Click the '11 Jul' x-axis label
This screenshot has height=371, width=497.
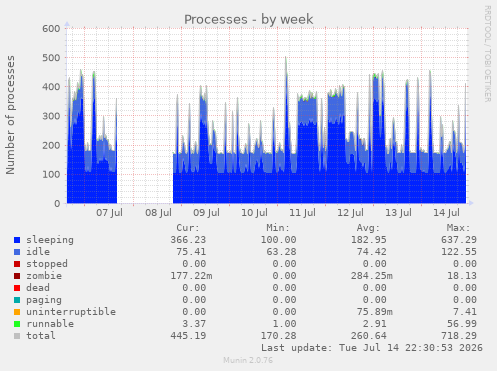[302, 213]
